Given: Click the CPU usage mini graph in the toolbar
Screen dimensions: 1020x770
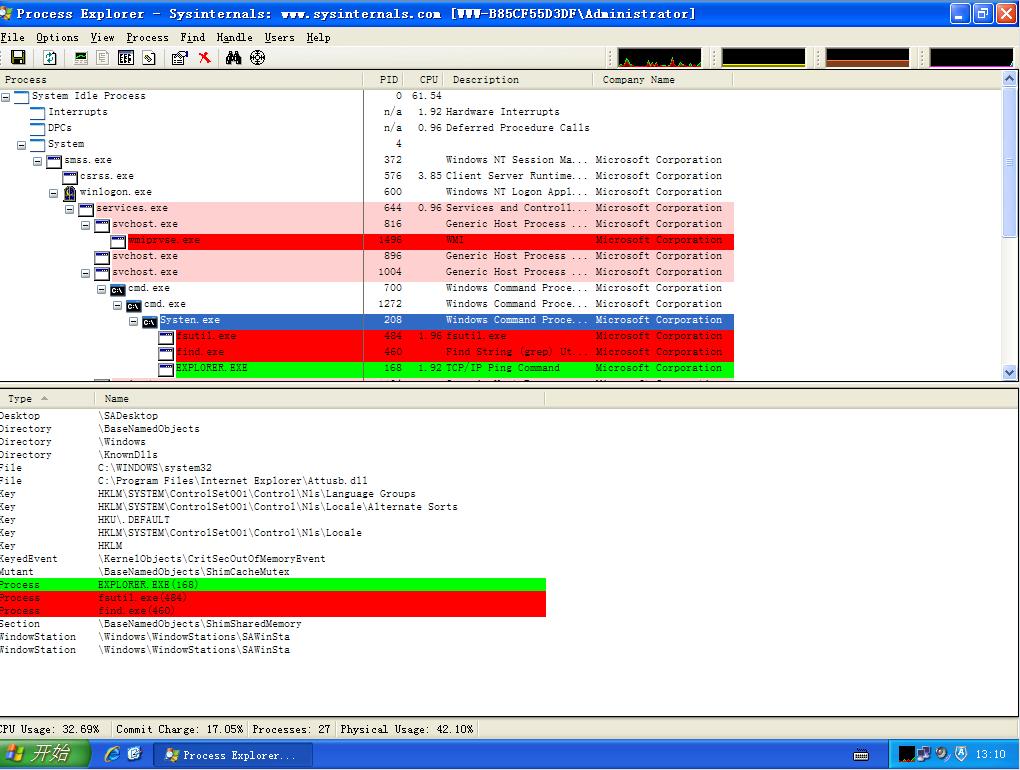Looking at the screenshot, I should tap(660, 58).
